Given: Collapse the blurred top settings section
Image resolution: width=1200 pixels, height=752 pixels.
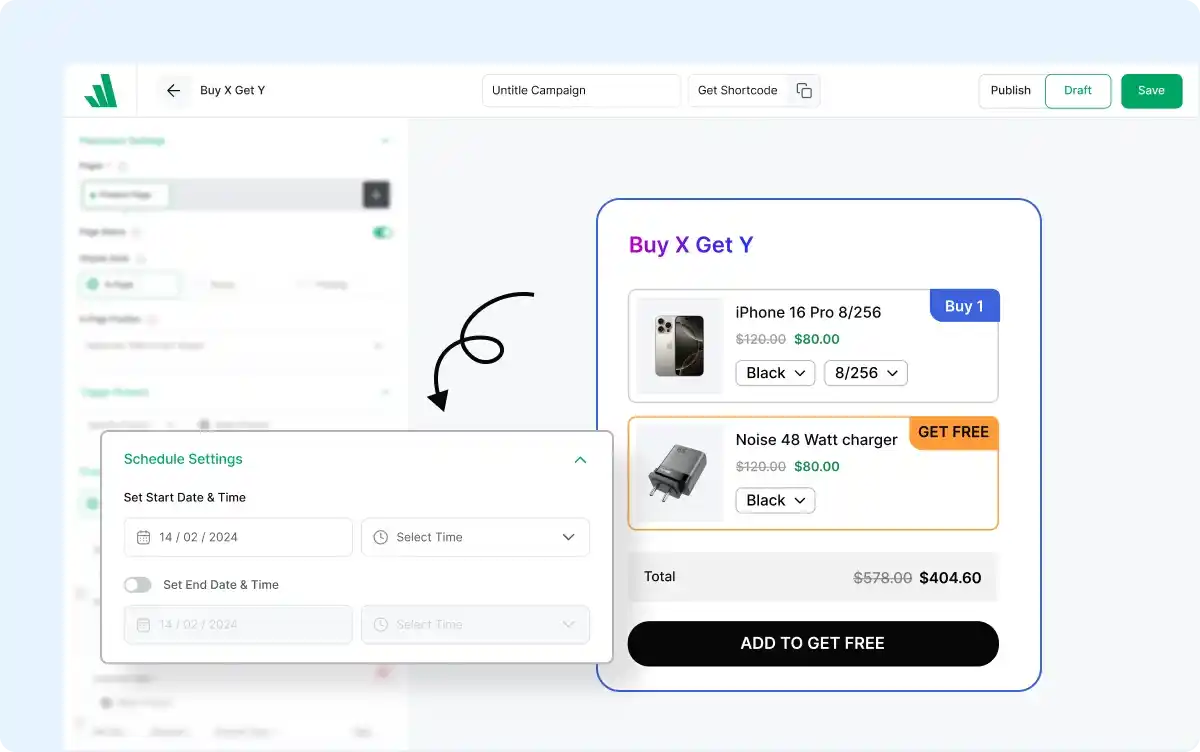Looking at the screenshot, I should click(x=385, y=141).
